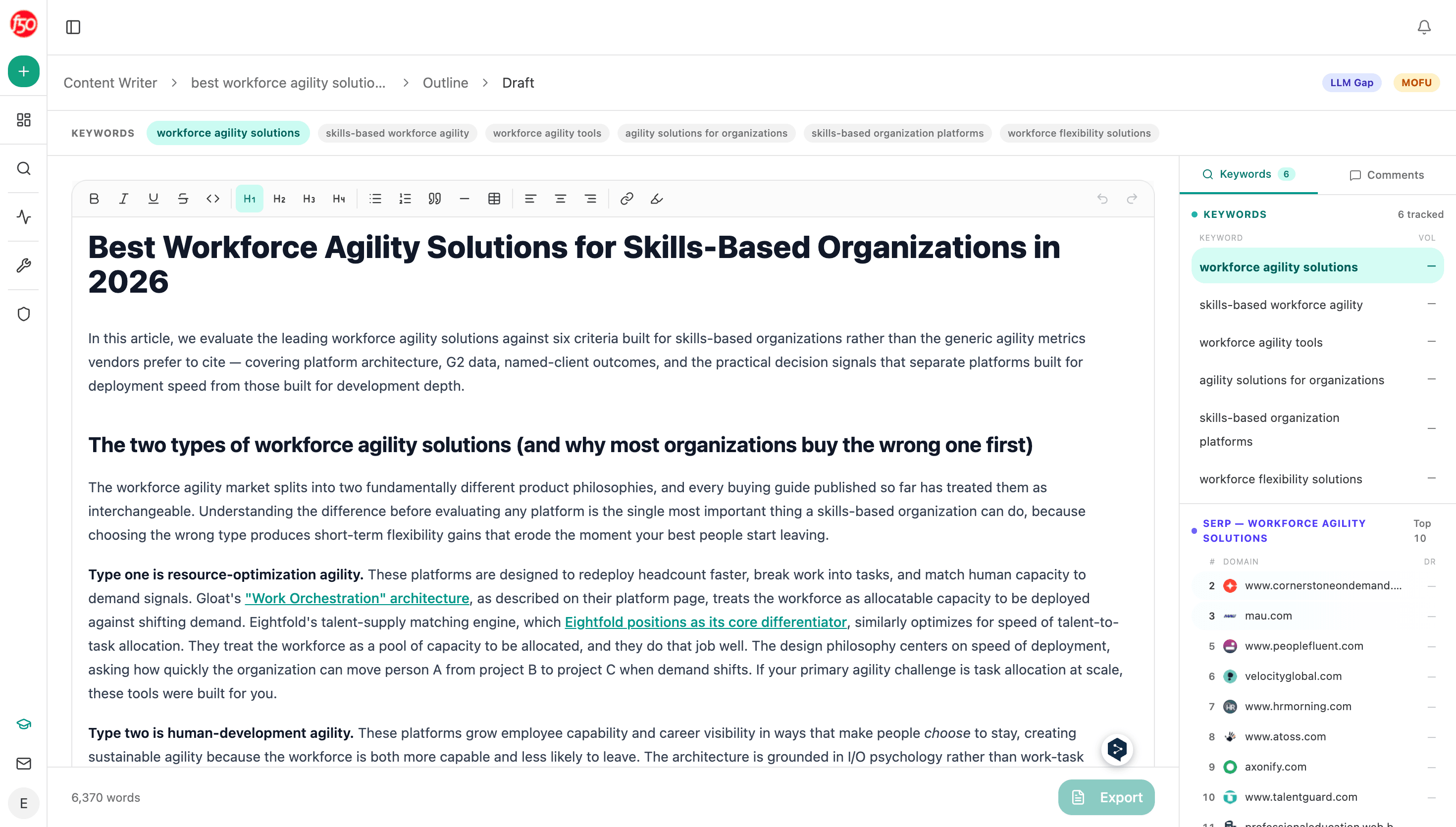Image resolution: width=1456 pixels, height=827 pixels.
Task: Open the mail envelope icon in sidebar
Action: click(x=23, y=764)
